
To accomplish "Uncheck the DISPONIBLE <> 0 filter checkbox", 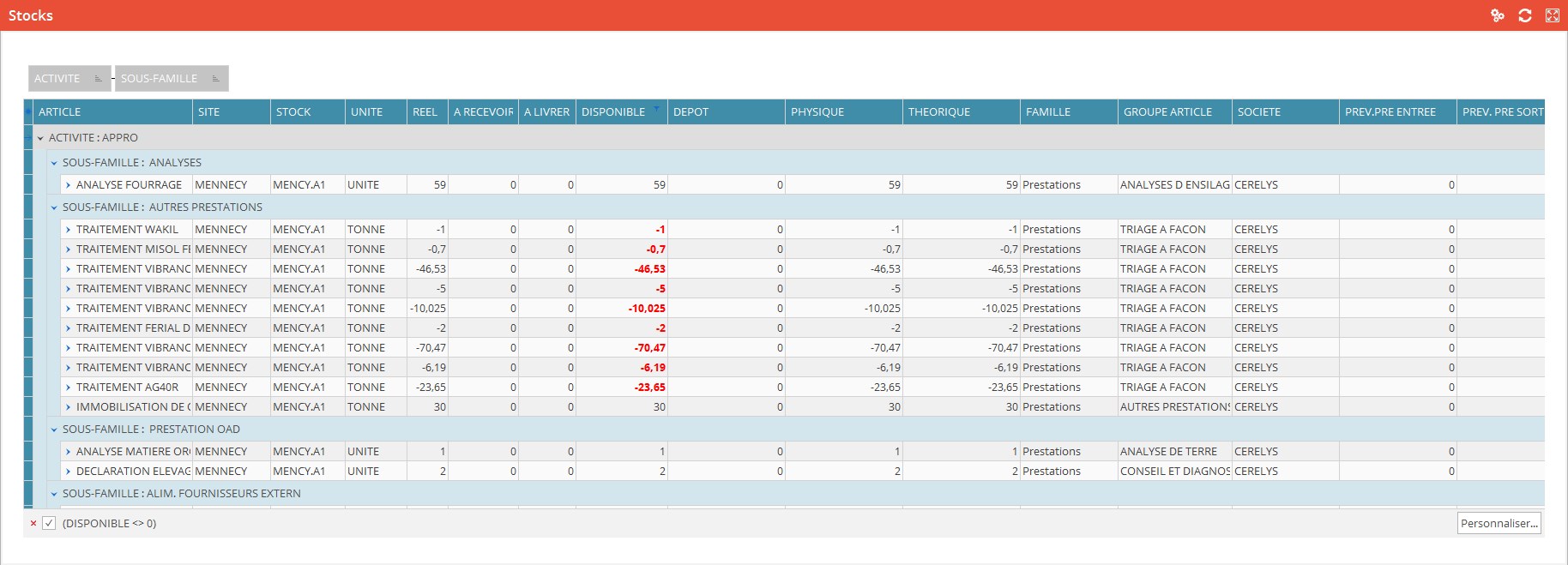I will tap(49, 523).
